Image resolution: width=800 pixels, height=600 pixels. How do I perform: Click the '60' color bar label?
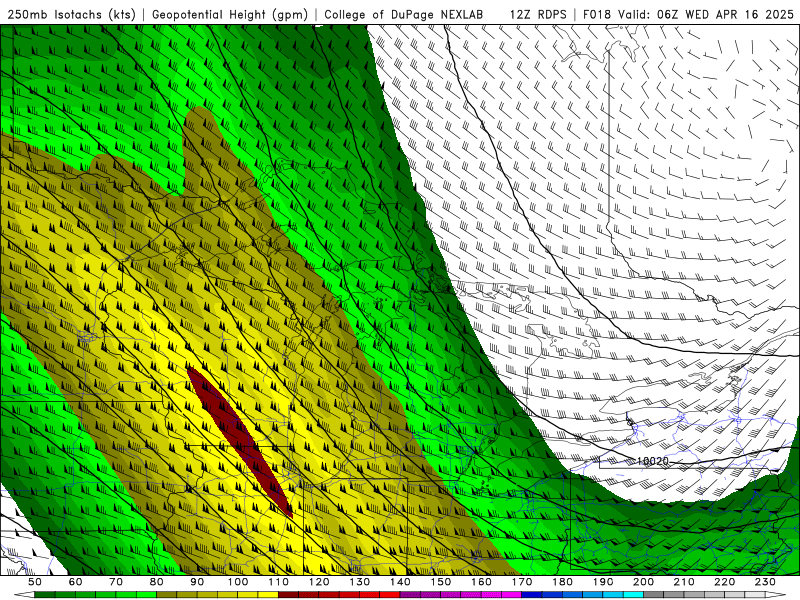click(75, 582)
